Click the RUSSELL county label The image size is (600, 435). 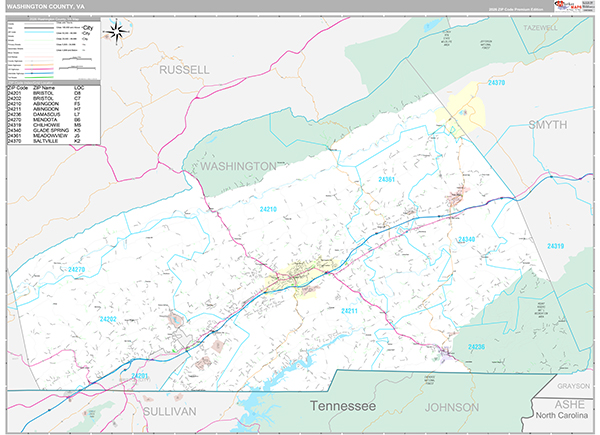(x=184, y=70)
